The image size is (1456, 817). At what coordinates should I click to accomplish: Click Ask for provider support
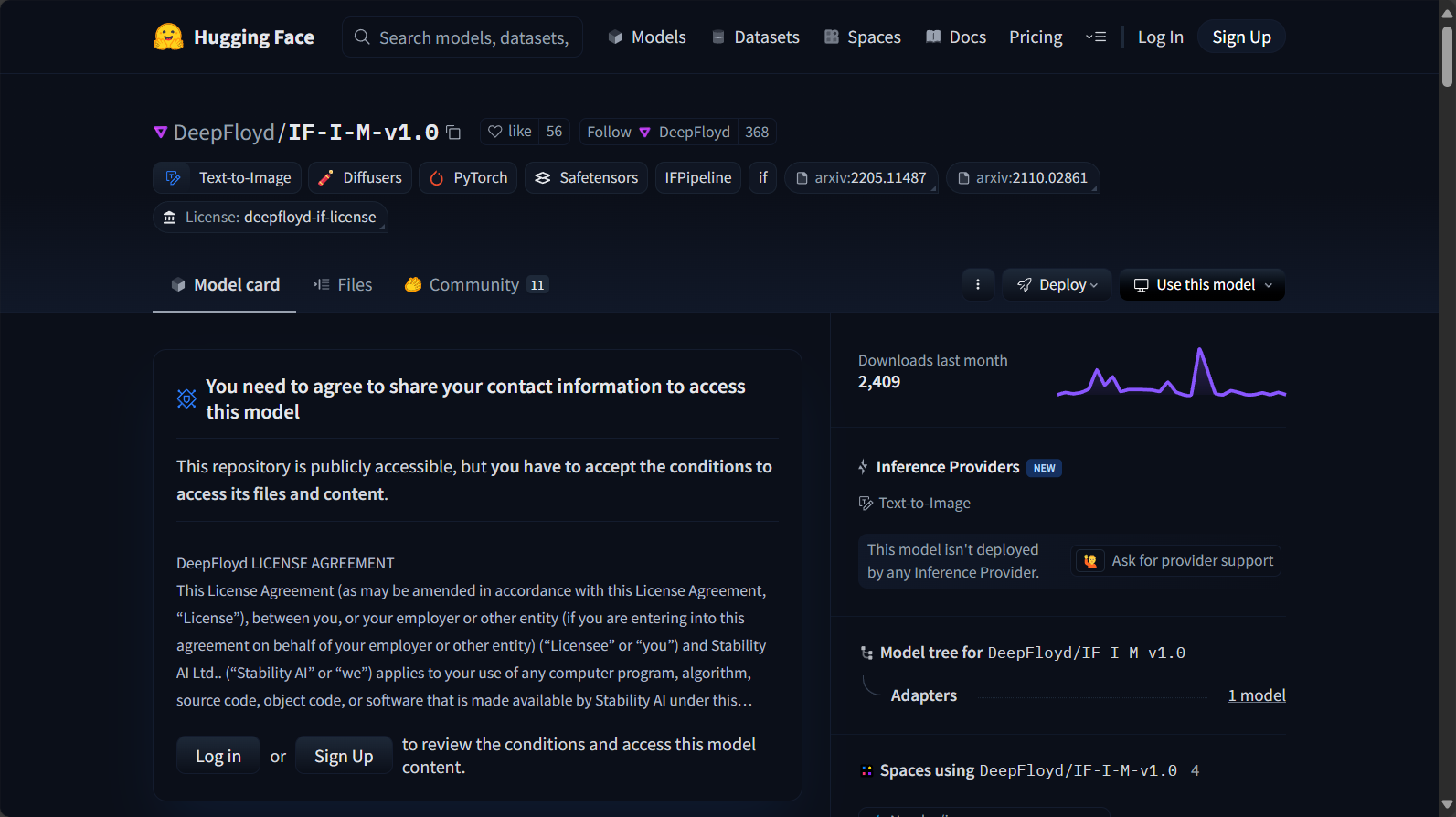(x=1176, y=561)
